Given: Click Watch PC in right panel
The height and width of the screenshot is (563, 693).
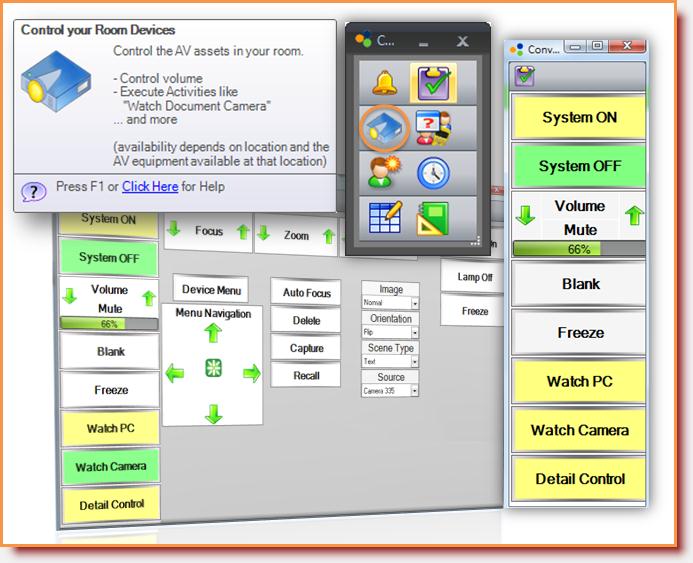Looking at the screenshot, I should point(579,381).
